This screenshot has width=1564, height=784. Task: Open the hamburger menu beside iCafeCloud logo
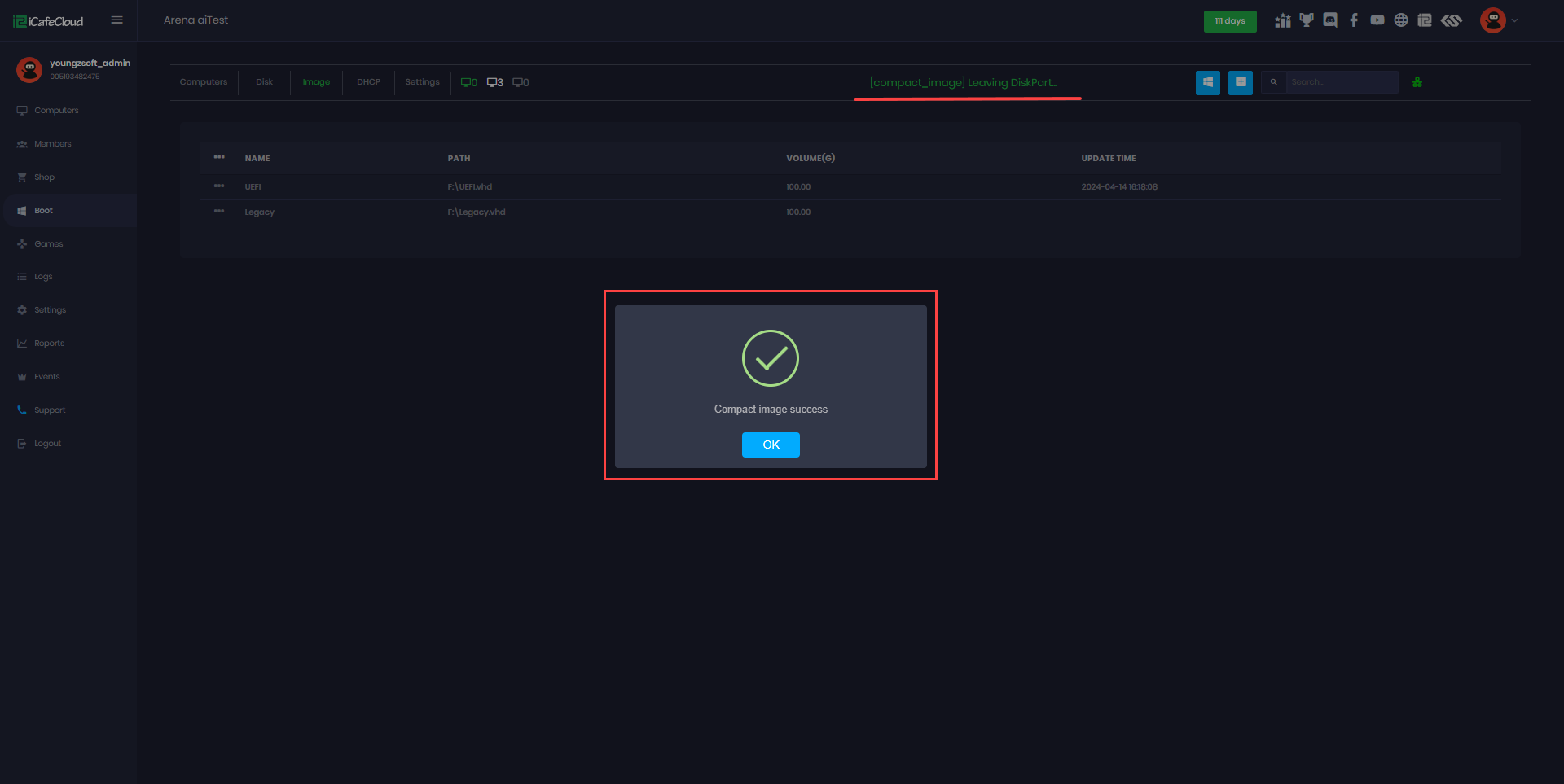[116, 20]
